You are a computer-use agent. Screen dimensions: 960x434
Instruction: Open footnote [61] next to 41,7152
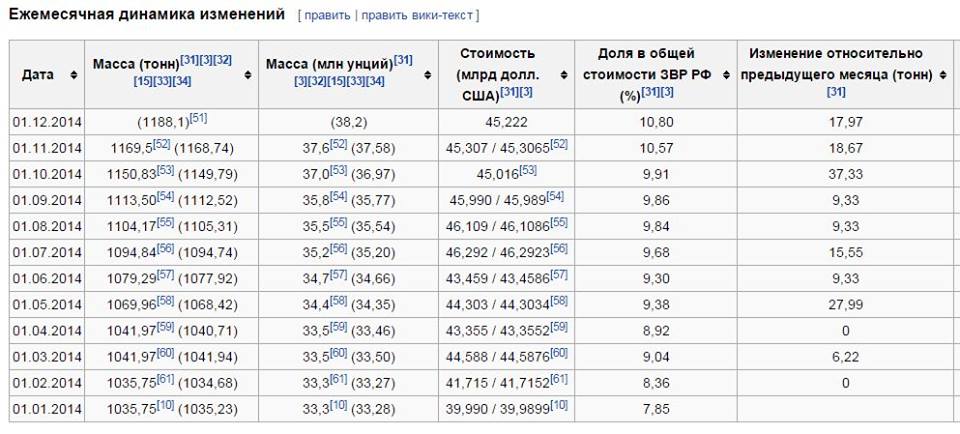(x=558, y=379)
